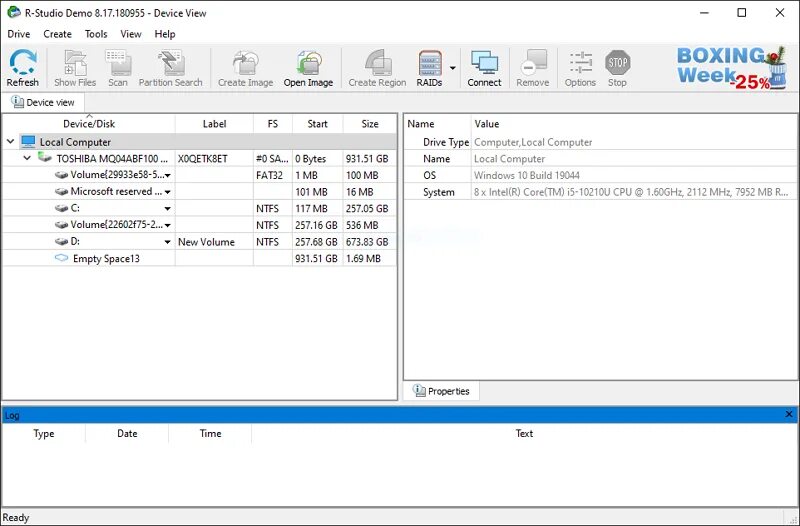The width and height of the screenshot is (800, 526).
Task: Select the Properties tab
Action: (x=442, y=391)
